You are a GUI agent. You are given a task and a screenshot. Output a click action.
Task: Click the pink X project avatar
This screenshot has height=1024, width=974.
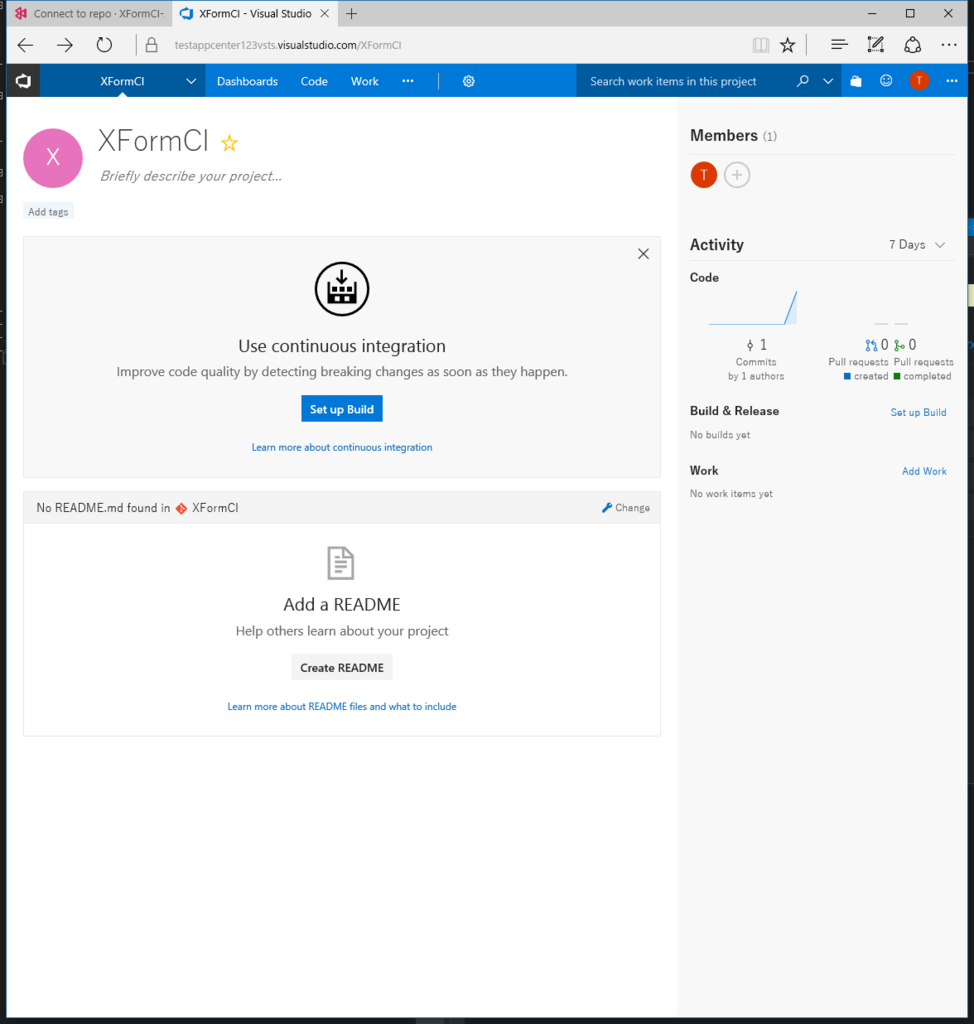point(53,158)
